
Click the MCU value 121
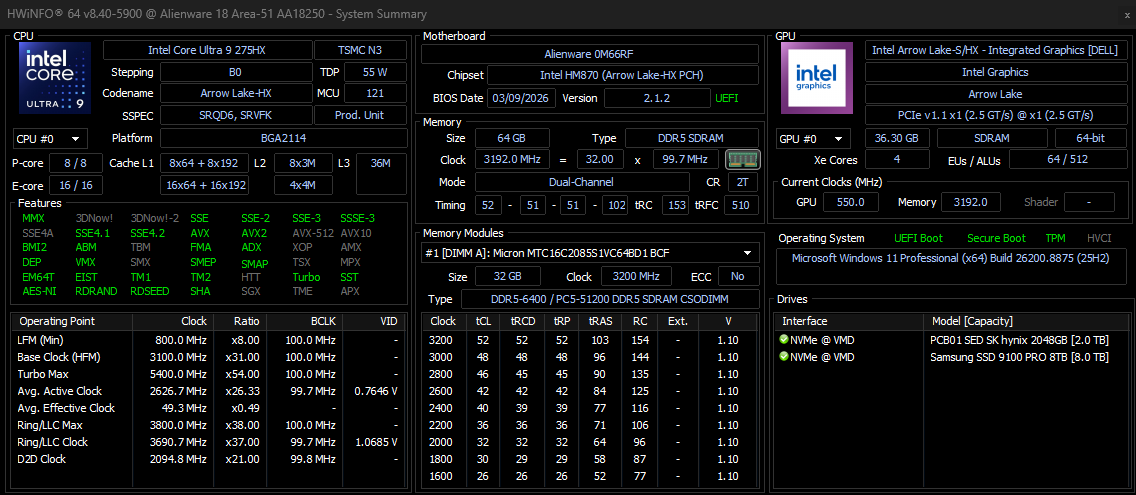click(375, 93)
